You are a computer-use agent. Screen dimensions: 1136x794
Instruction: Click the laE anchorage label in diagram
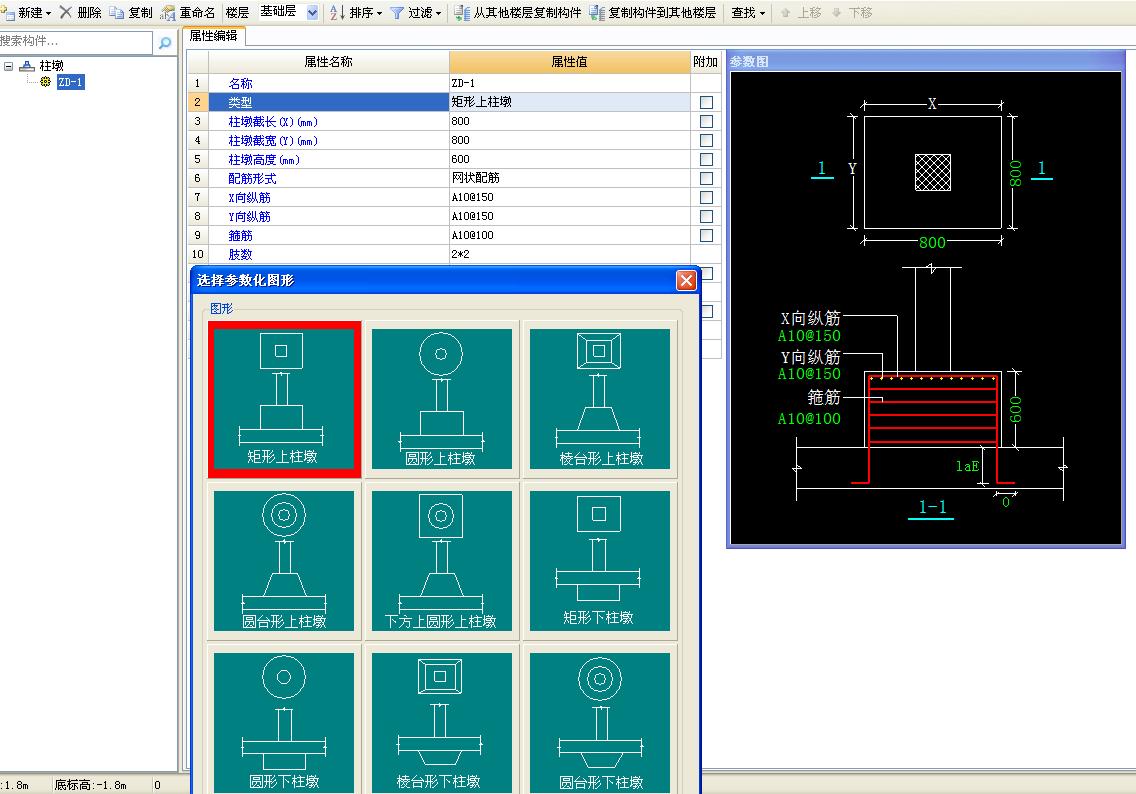967,467
